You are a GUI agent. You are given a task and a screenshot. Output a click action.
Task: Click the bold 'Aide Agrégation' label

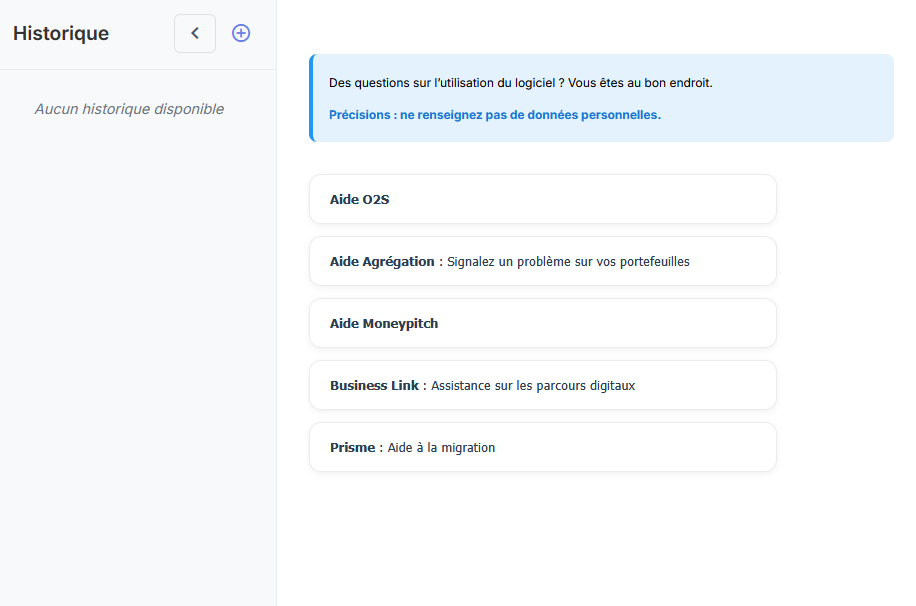point(383,262)
